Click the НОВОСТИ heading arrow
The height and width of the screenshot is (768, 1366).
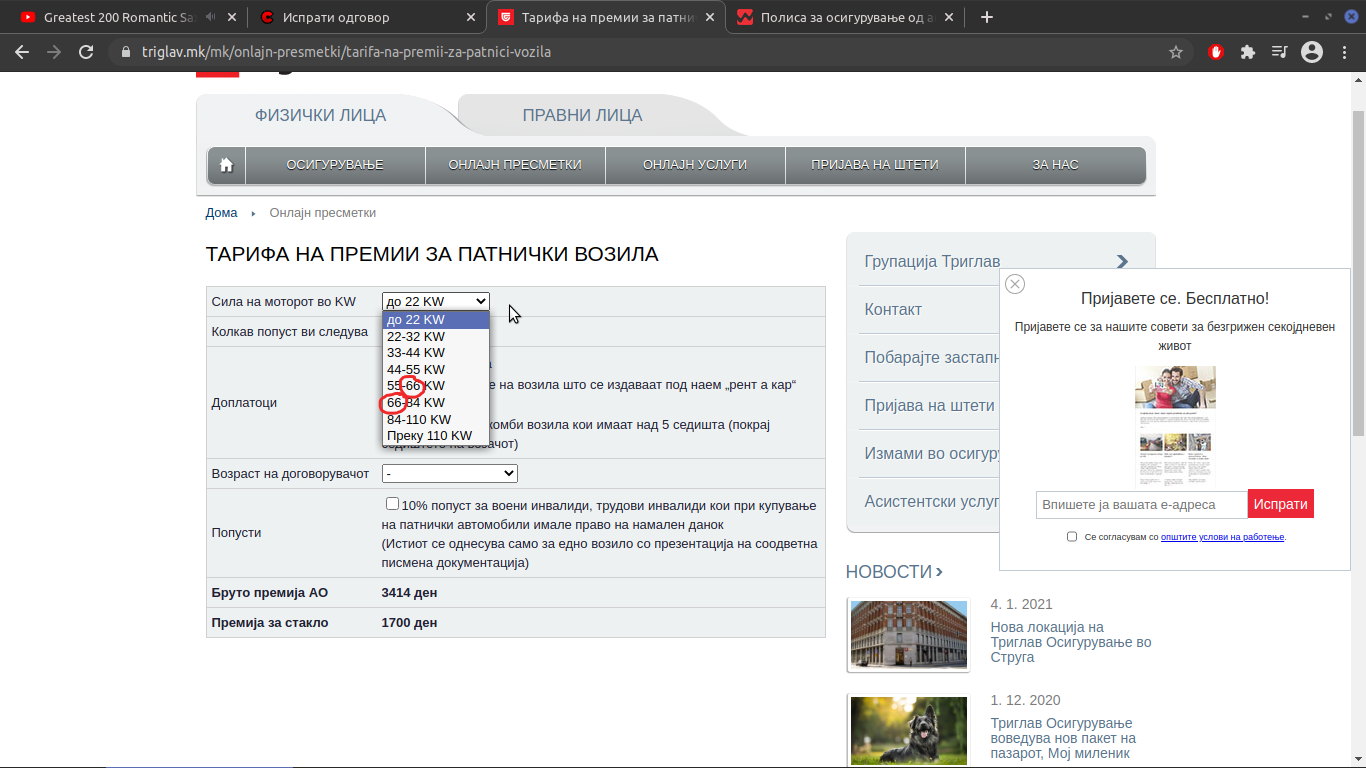tap(939, 572)
